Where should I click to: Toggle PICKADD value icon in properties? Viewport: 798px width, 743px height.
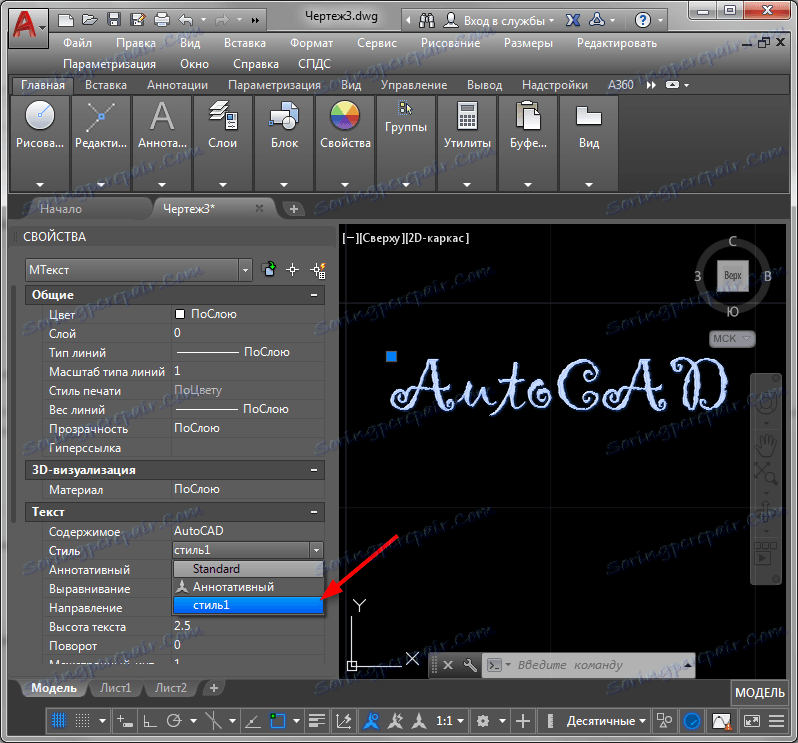[x=269, y=269]
